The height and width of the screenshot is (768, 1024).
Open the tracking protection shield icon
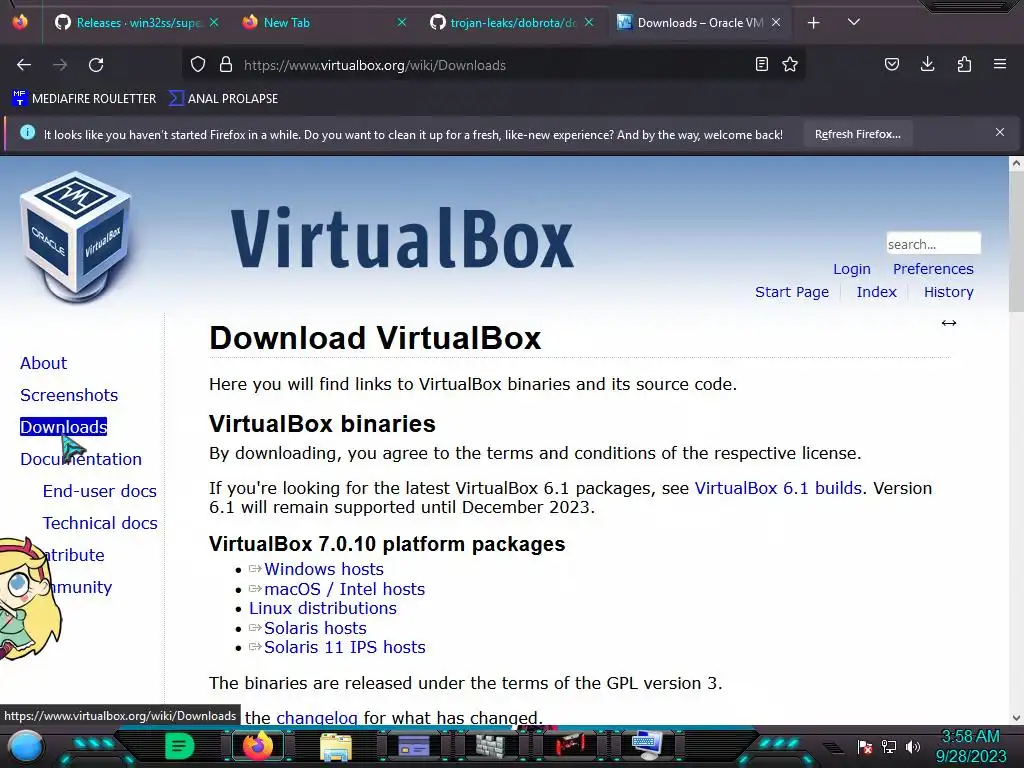[198, 65]
